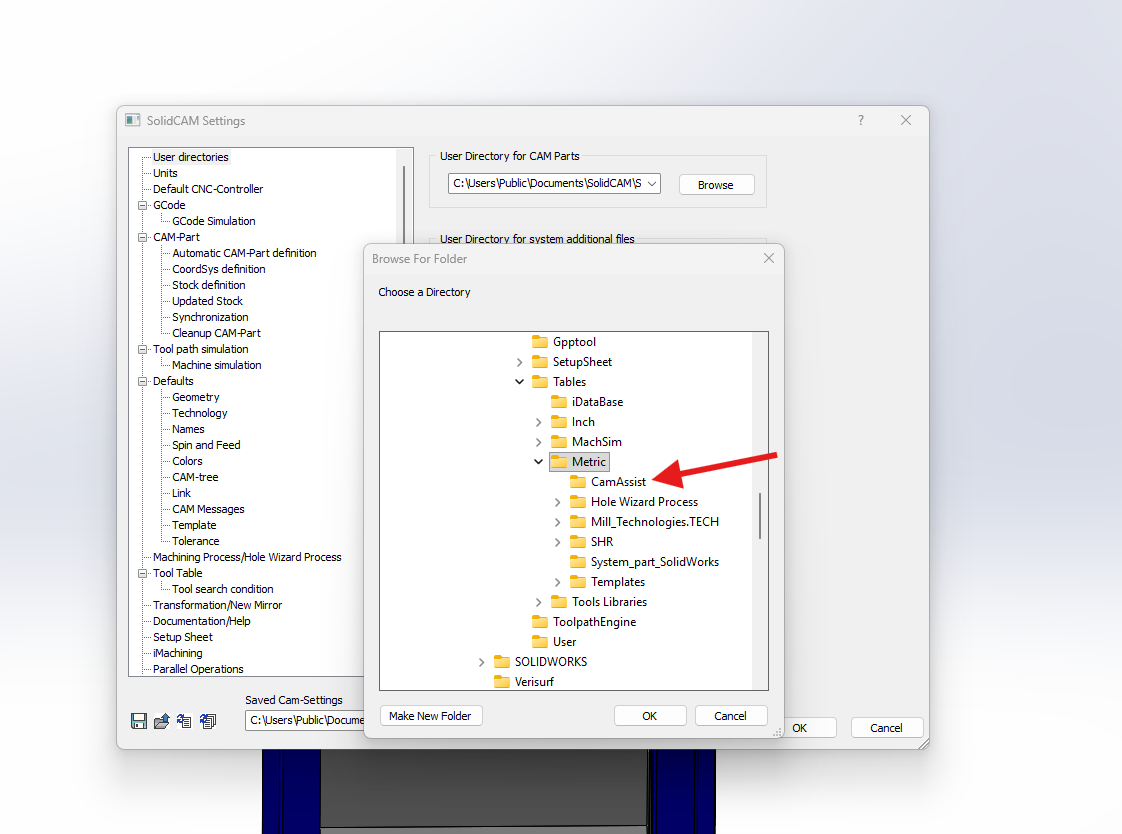
Task: Select Geometry under Defaults
Action: click(x=195, y=397)
